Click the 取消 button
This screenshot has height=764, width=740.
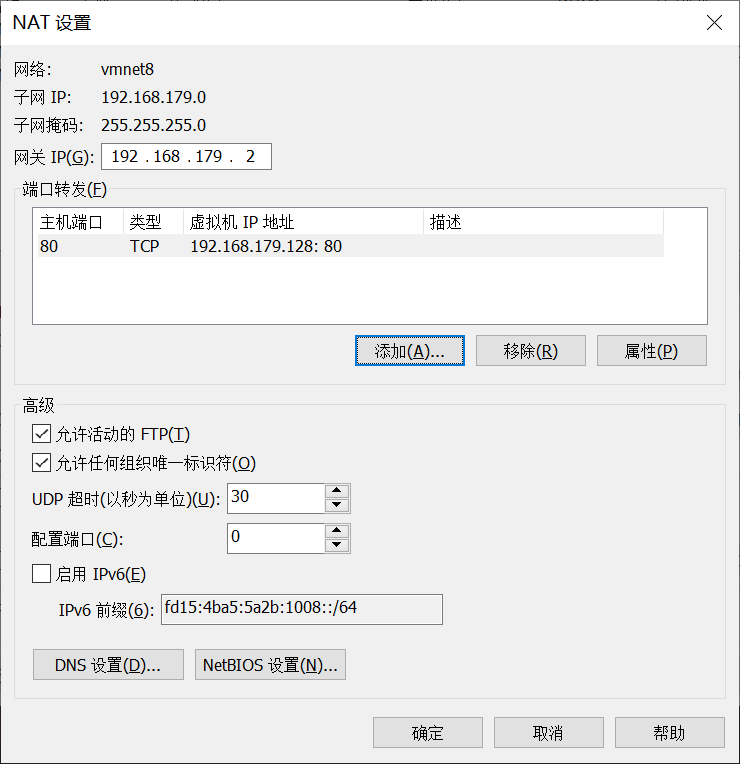click(x=549, y=732)
